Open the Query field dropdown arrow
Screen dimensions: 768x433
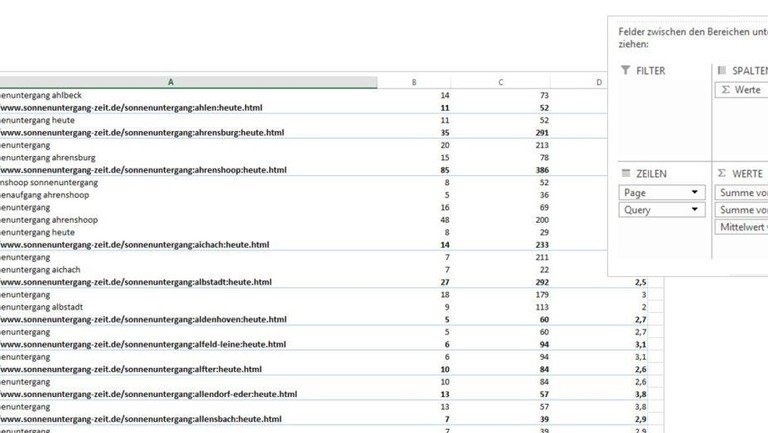(x=695, y=210)
